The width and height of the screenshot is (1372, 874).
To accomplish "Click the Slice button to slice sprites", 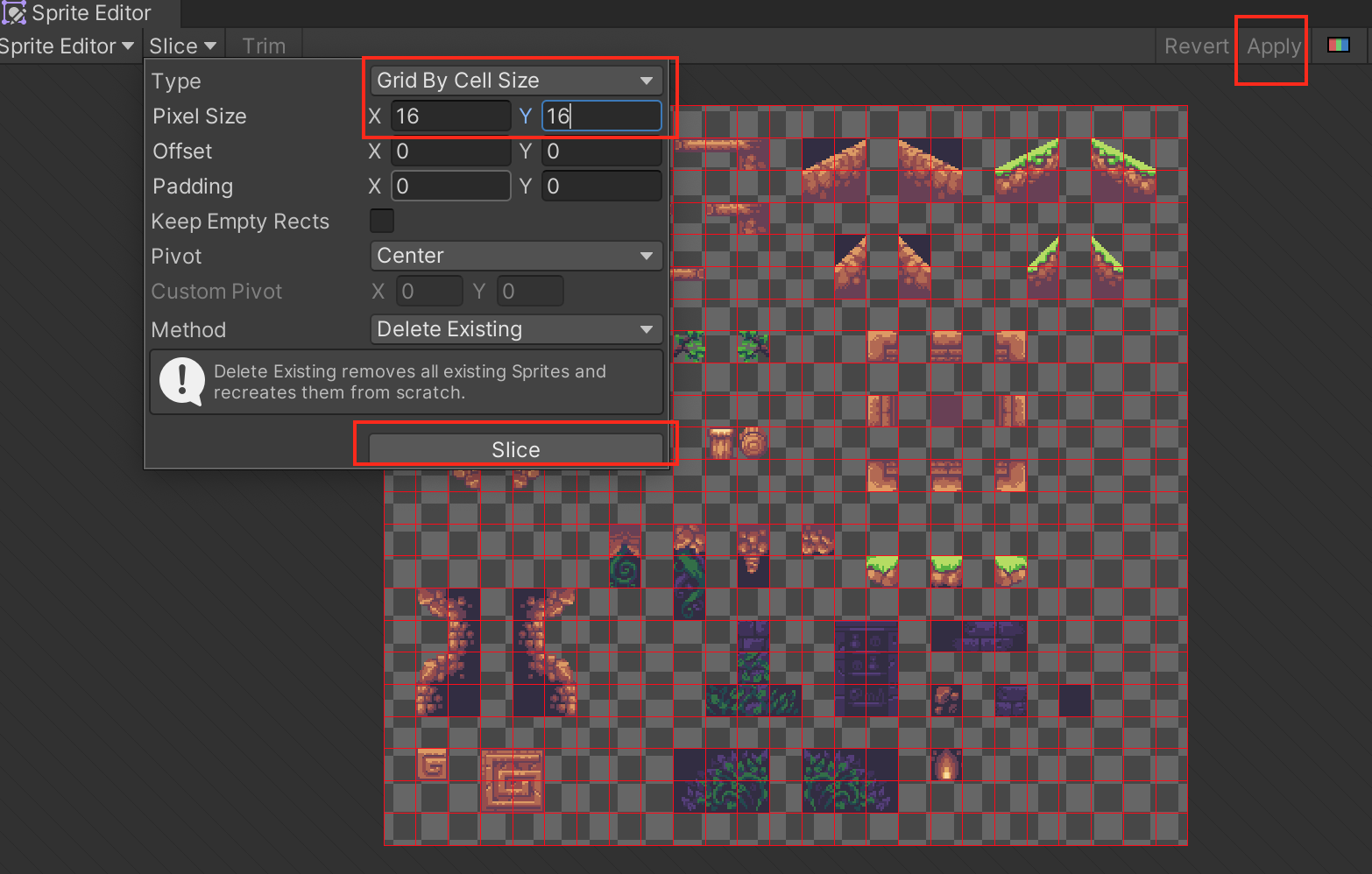I will coord(516,449).
